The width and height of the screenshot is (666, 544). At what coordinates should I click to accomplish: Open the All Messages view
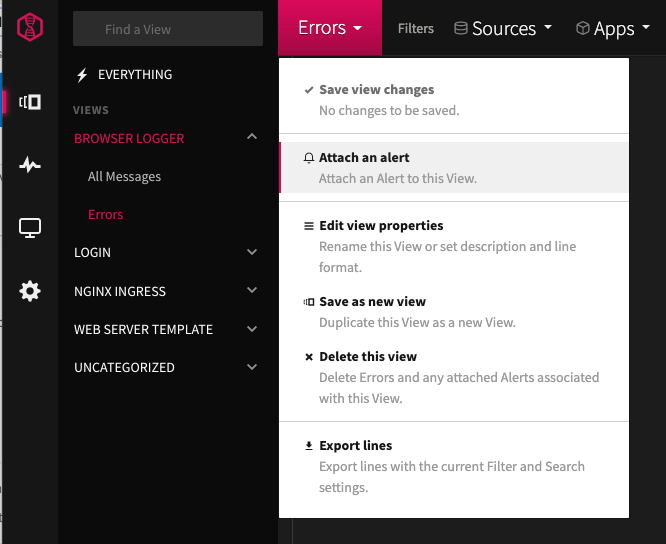(x=124, y=177)
